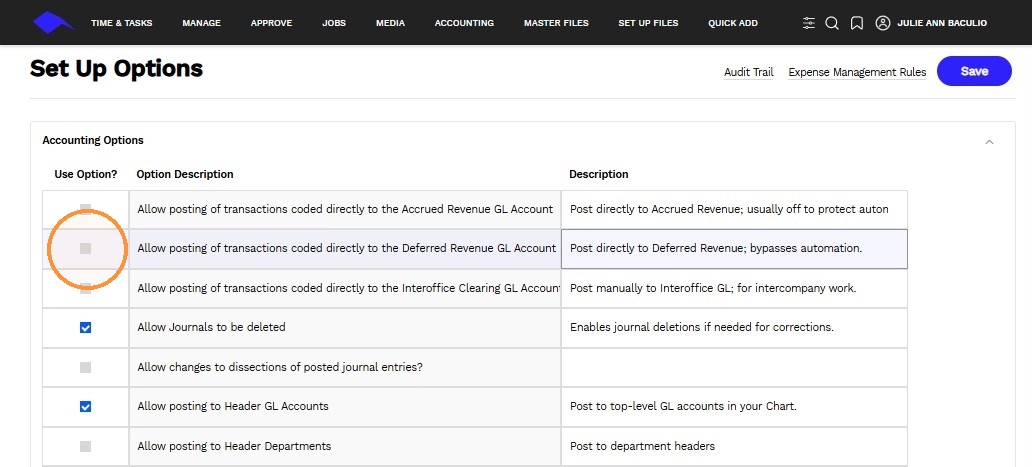1032x467 pixels.
Task: Open the Time & Tasks menu
Action: pyautogui.click(x=122, y=23)
